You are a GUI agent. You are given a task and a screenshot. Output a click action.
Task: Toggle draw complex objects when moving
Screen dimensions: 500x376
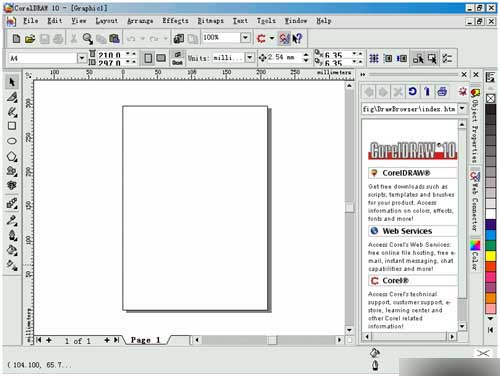pyautogui.click(x=418, y=59)
